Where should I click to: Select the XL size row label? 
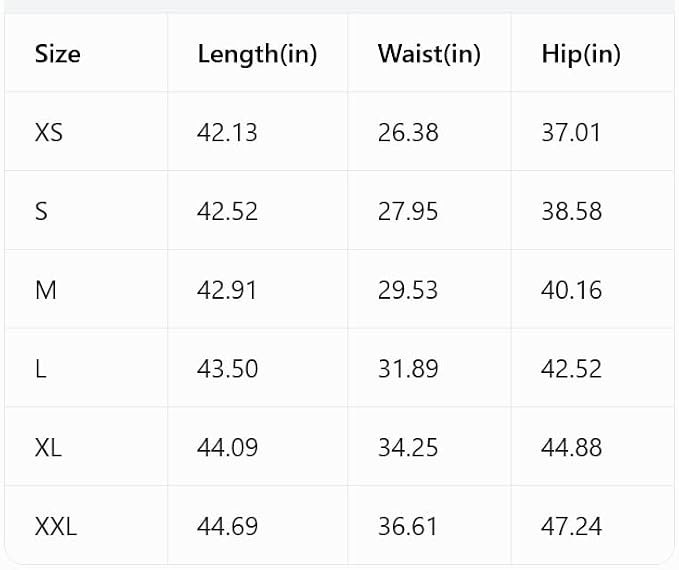(x=48, y=447)
